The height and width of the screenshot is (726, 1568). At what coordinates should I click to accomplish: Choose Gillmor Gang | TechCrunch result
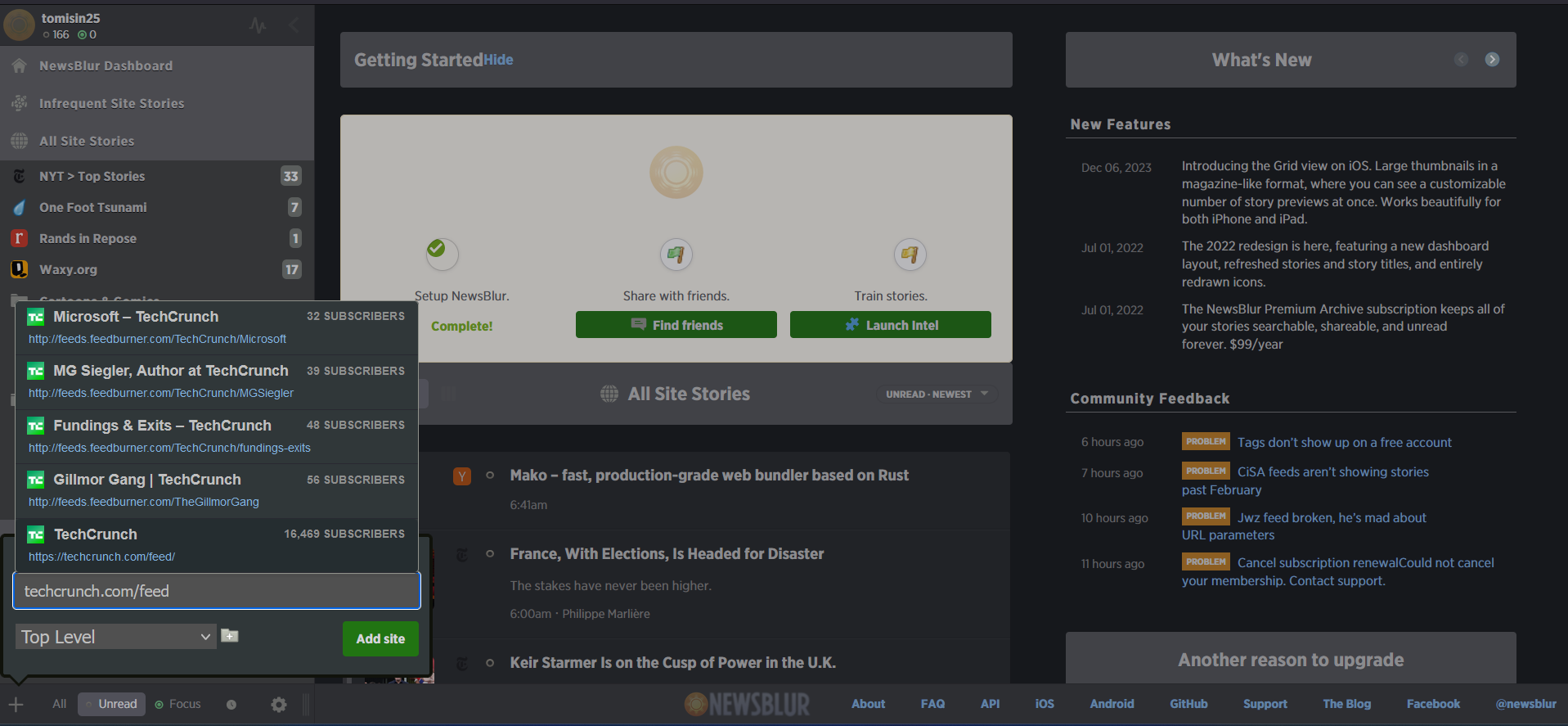(217, 490)
